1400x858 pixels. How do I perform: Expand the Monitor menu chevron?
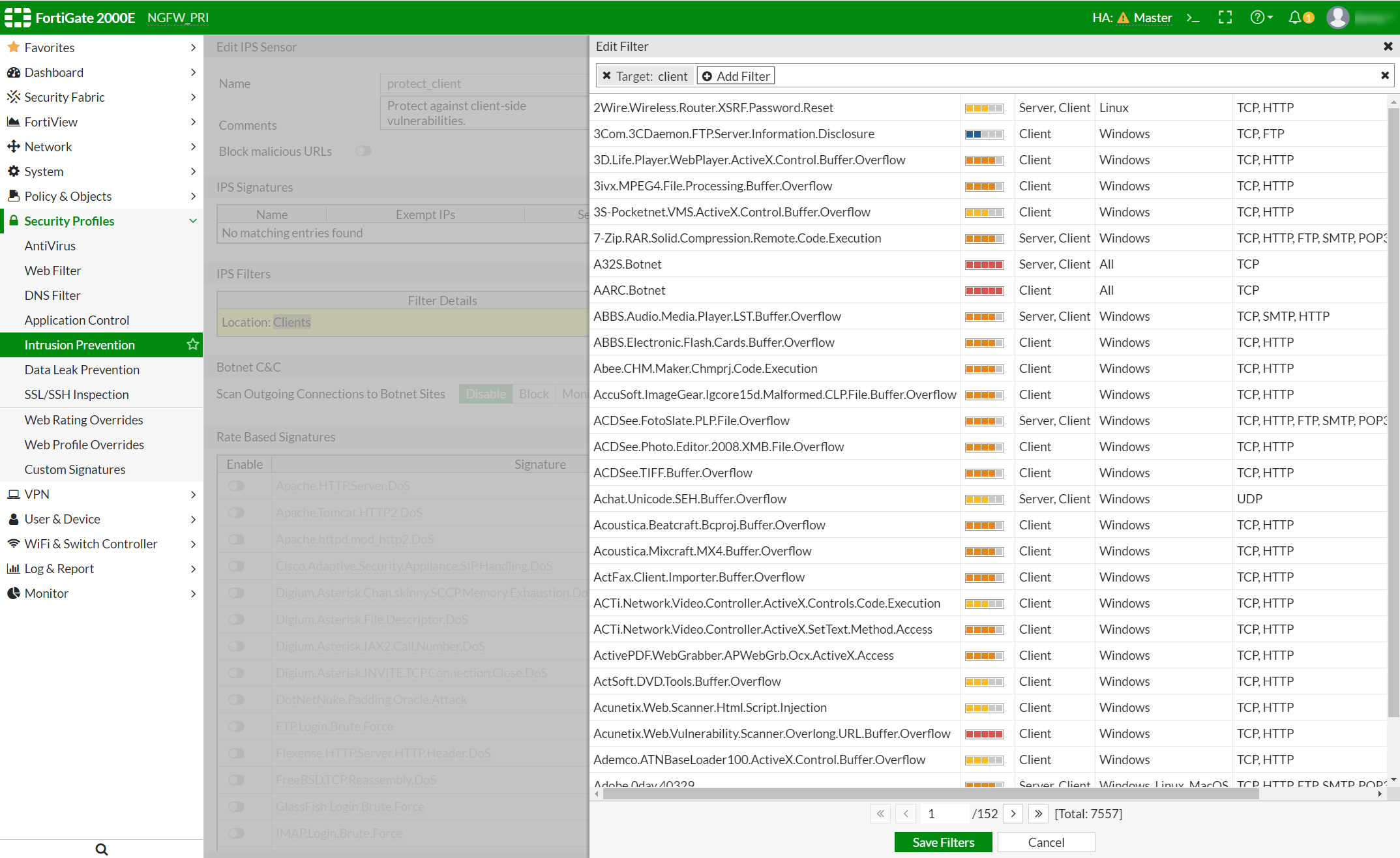click(193, 593)
